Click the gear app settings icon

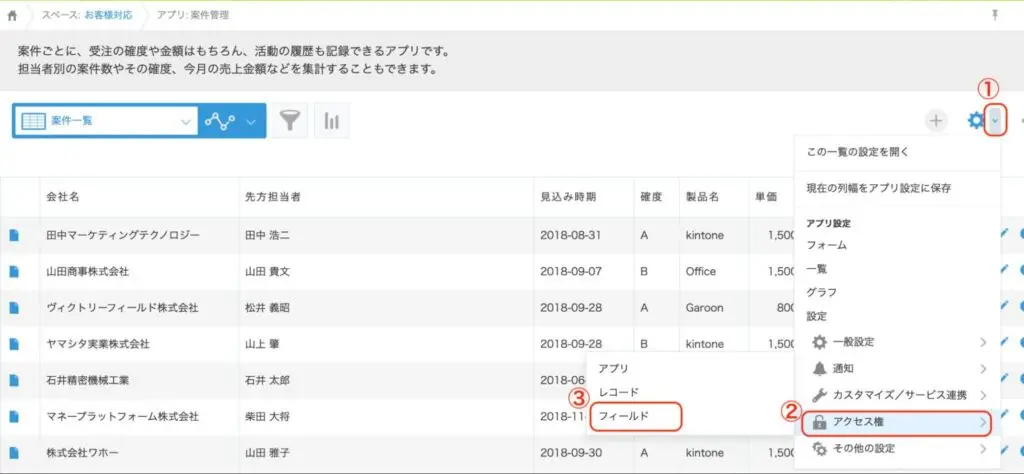[975, 121]
